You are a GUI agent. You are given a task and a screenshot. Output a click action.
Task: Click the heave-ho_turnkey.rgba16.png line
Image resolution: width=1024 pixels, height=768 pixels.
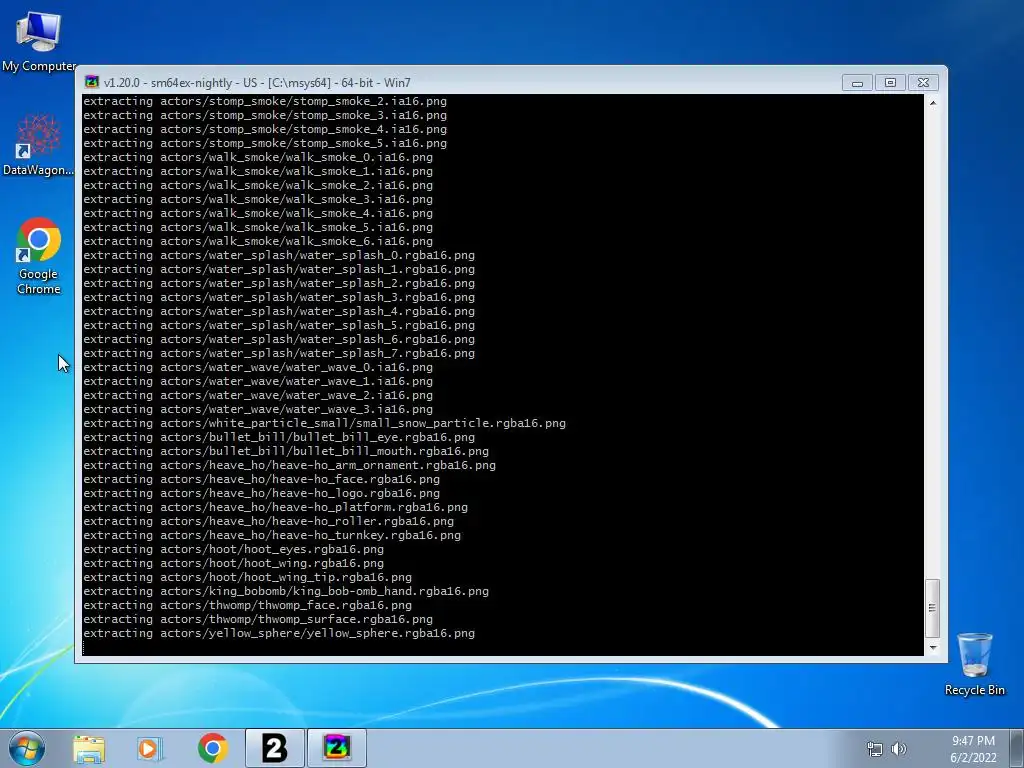coord(272,536)
